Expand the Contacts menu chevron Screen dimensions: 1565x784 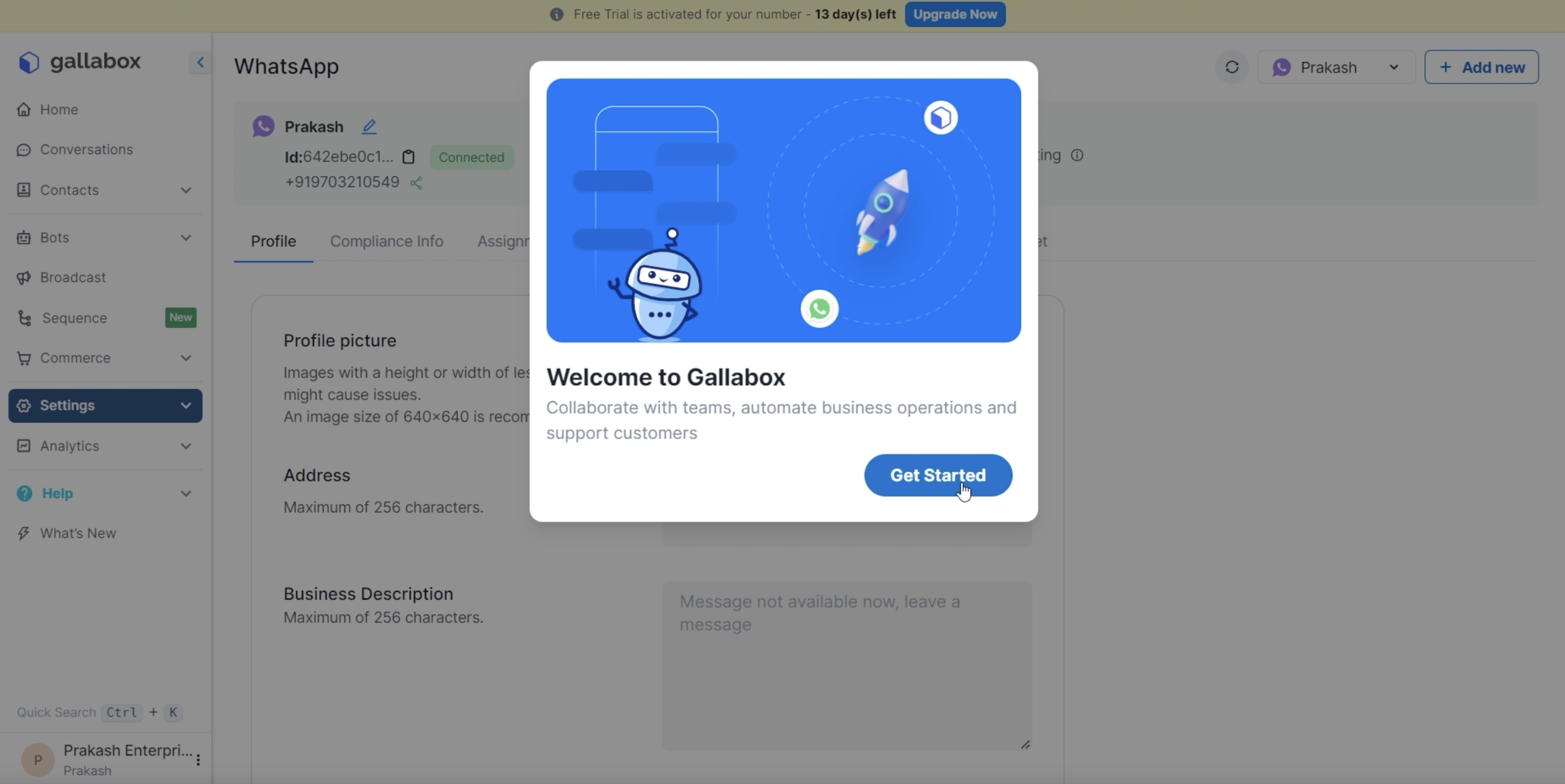(x=186, y=191)
